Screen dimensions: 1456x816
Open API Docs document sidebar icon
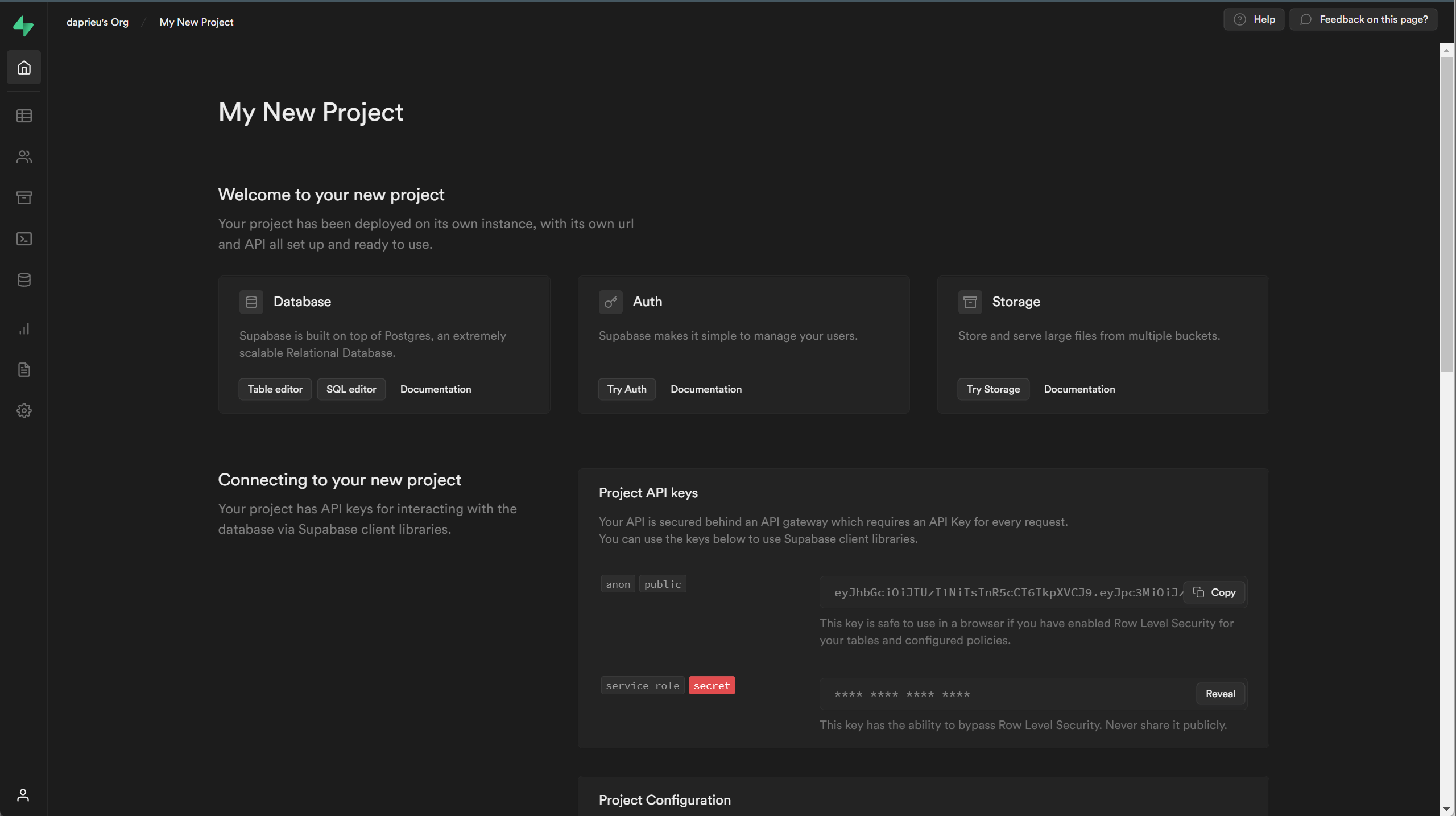pos(24,370)
